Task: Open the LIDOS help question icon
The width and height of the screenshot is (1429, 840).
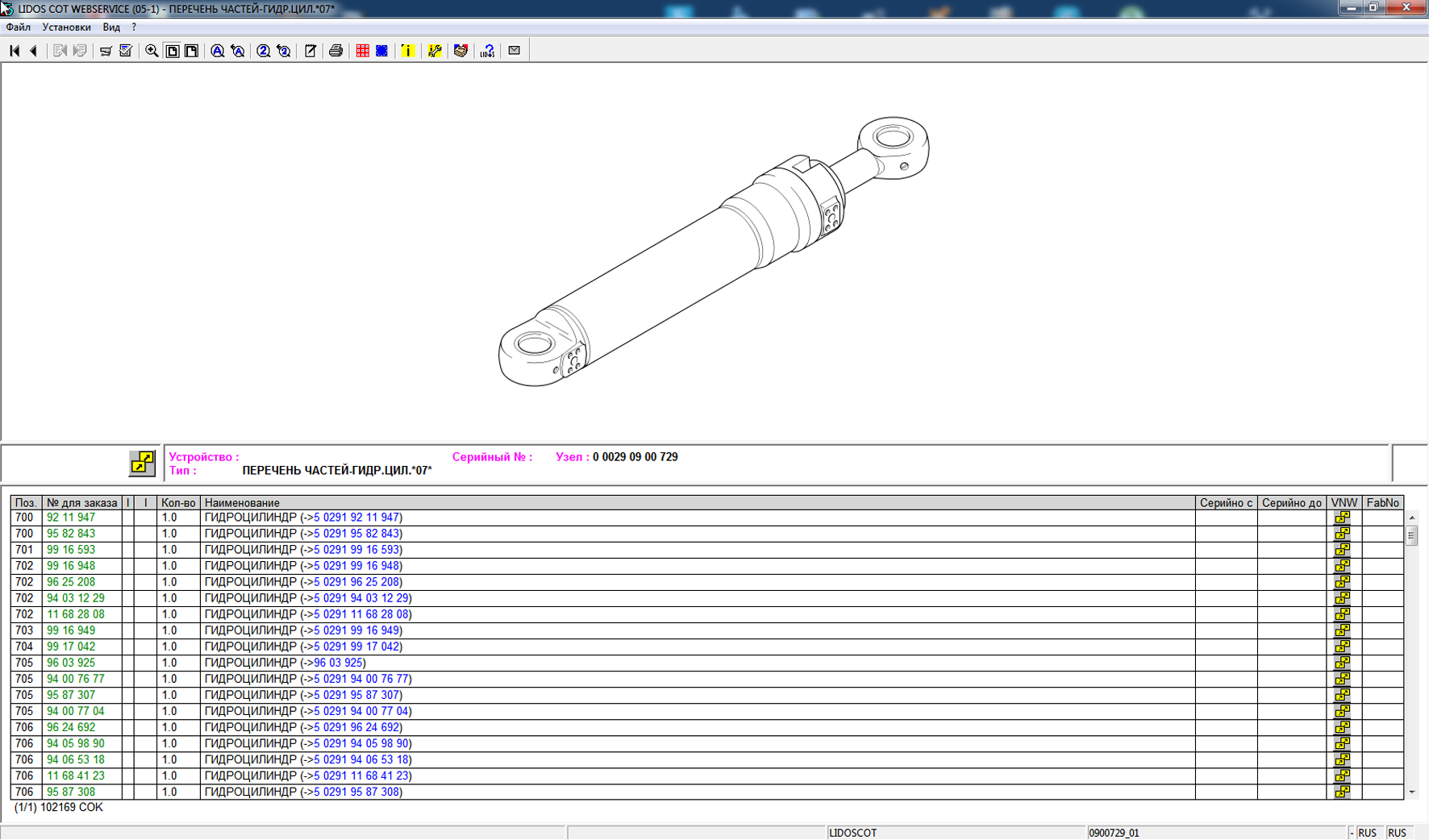Action: [x=487, y=51]
